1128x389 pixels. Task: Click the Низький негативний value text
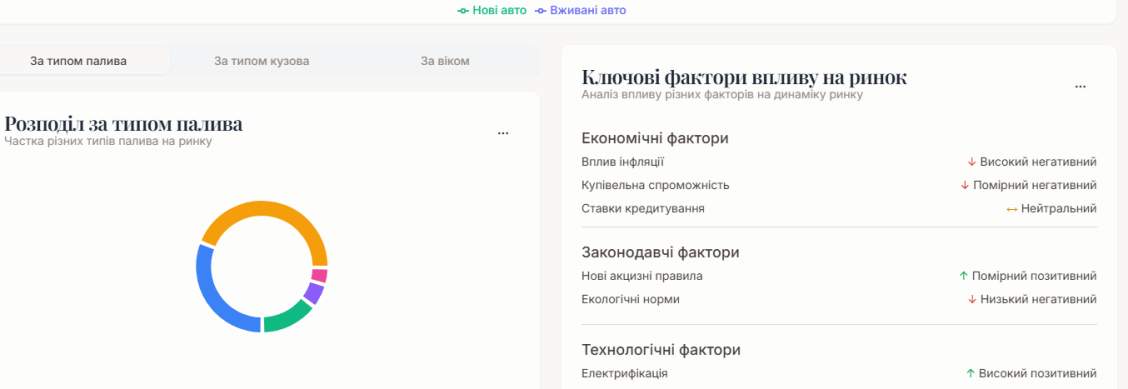tap(1038, 299)
